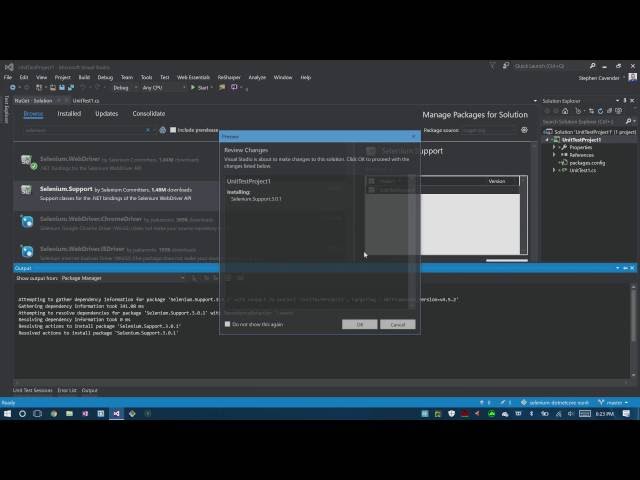Click the Task View taskbar icon
This screenshot has height=480, width=640.
38,413
